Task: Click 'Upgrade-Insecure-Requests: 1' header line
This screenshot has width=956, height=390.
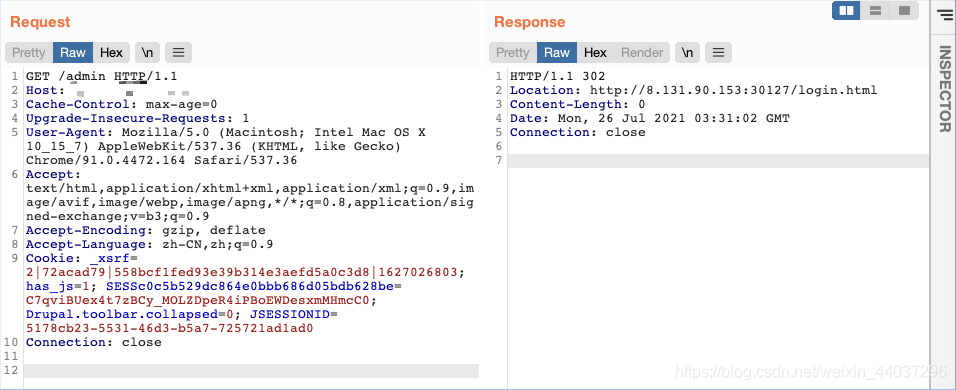Action: tap(138, 118)
